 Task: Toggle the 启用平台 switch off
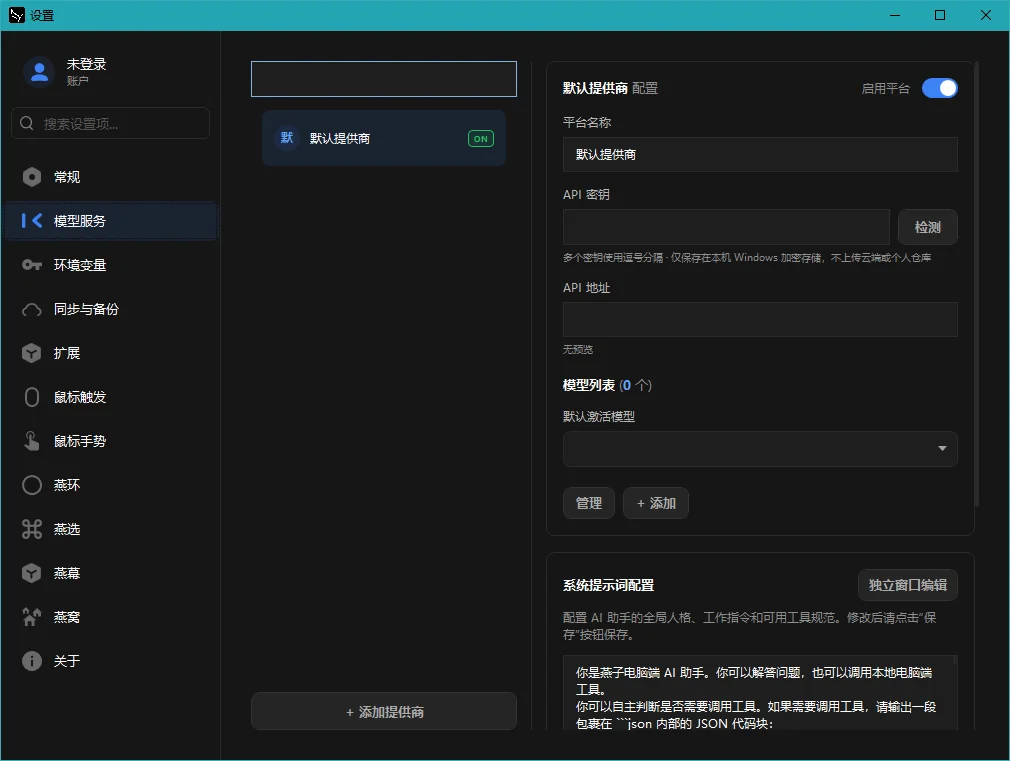click(x=939, y=88)
